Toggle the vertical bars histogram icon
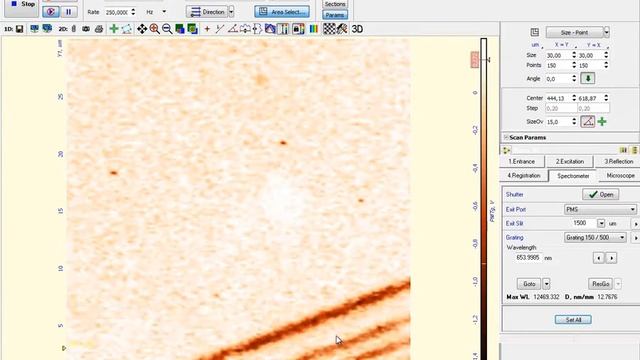The height and width of the screenshot is (360, 640). (x=283, y=29)
